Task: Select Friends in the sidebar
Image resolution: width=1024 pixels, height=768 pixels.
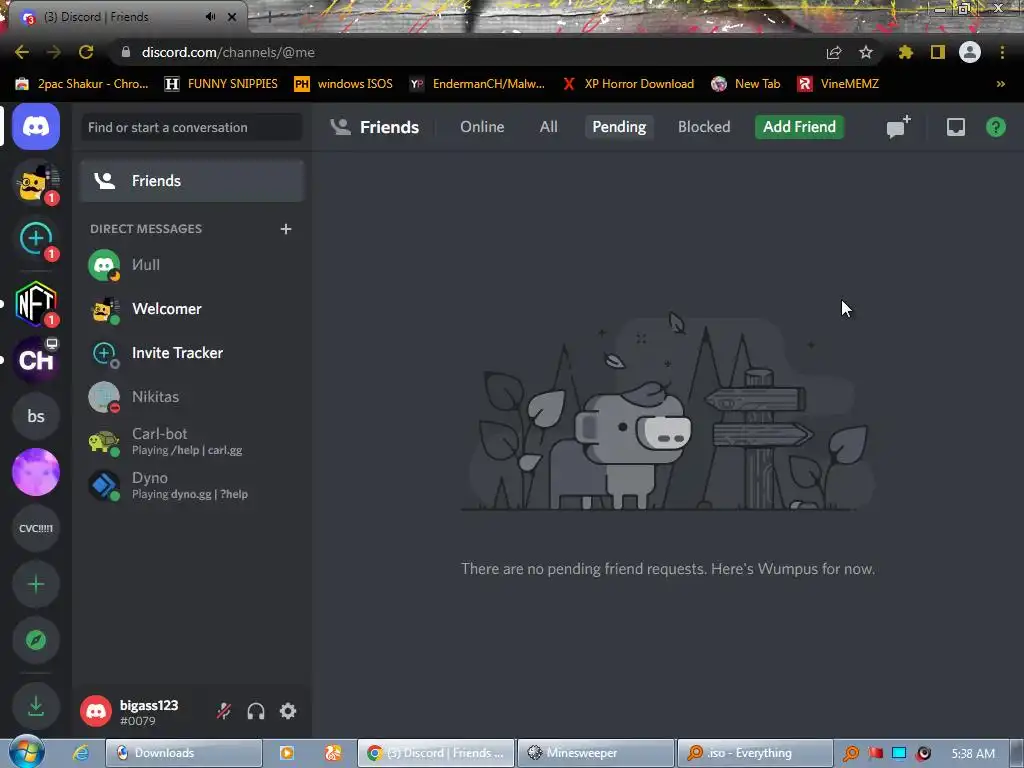Action: click(x=192, y=181)
